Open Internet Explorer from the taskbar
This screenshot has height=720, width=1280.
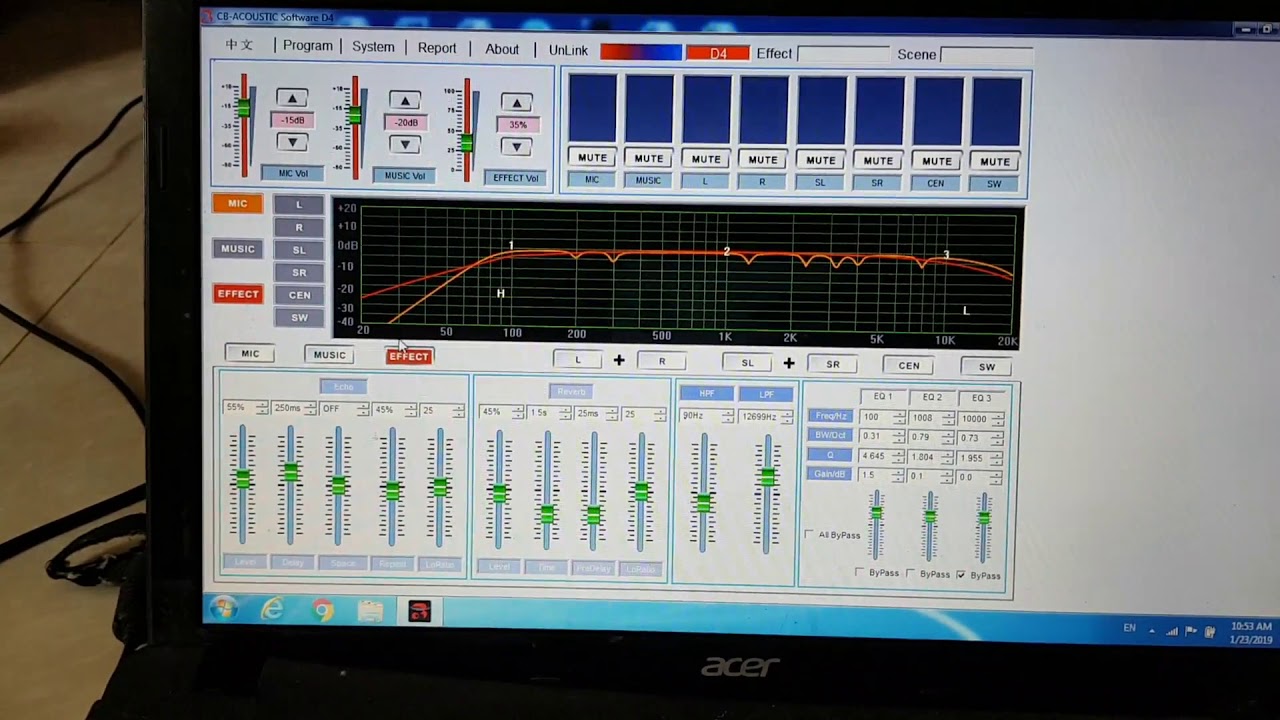[x=272, y=608]
